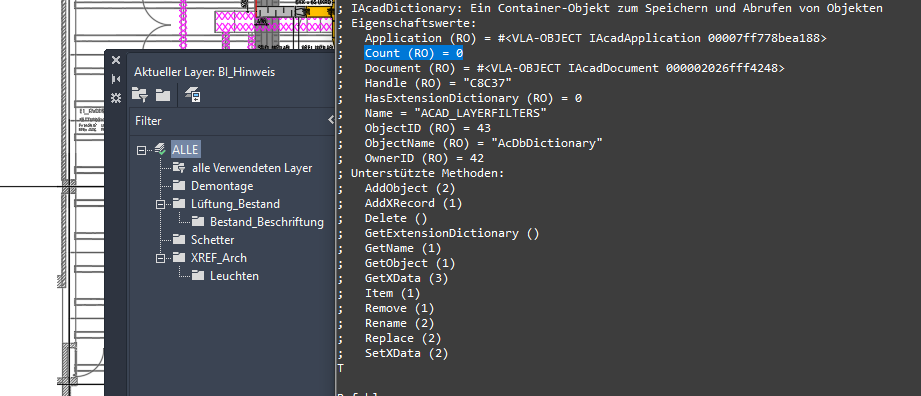
Task: Click the XREF_Arch folder icon
Action: click(x=179, y=257)
